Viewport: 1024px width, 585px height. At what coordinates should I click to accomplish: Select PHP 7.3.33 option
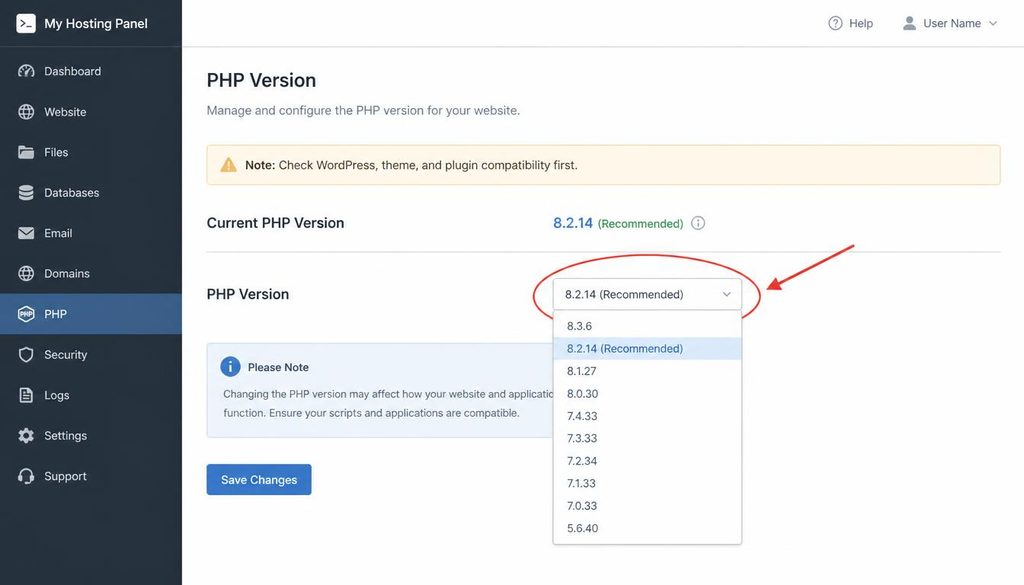[x=647, y=438]
